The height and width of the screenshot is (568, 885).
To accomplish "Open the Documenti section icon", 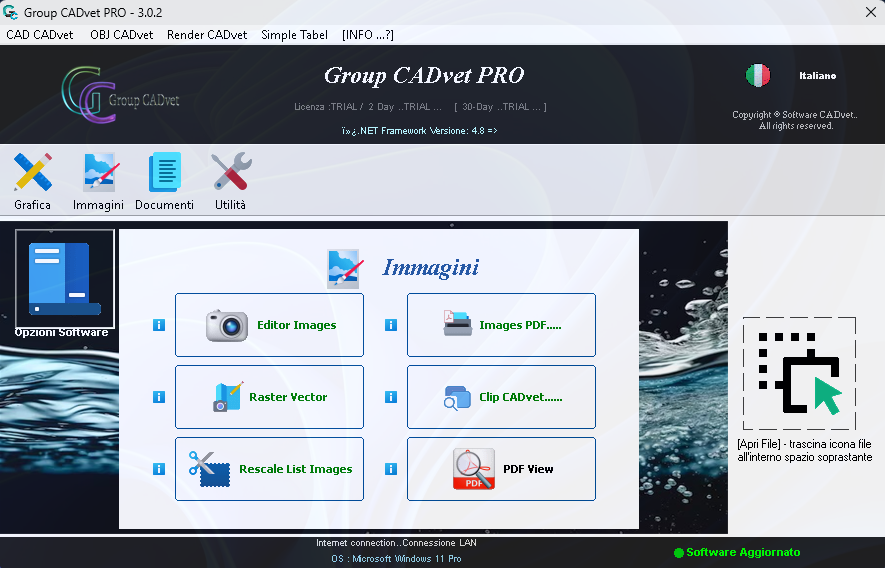I will [x=164, y=172].
